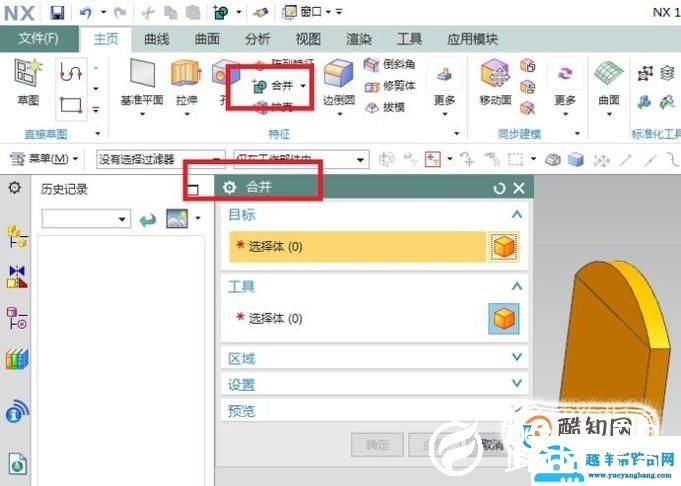681x486 pixels.
Task: Click the tool body cube icon
Action: pos(504,318)
